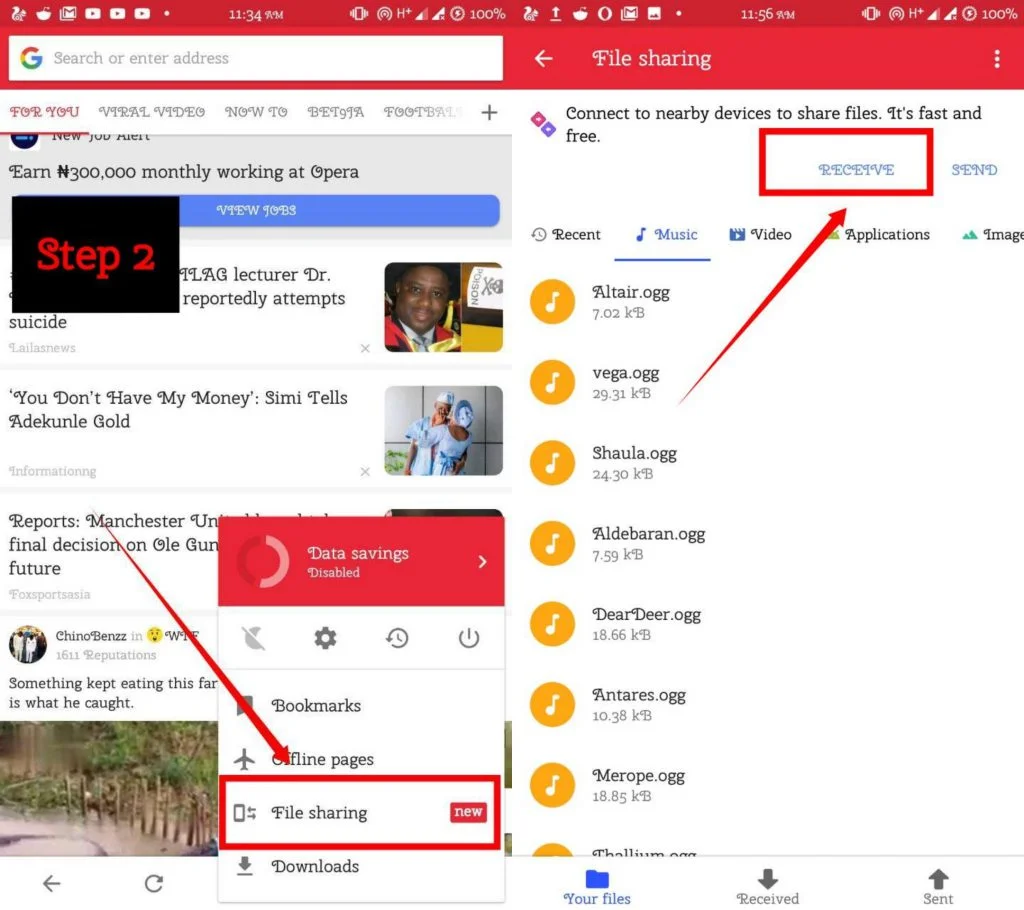This screenshot has width=1024, height=910.
Task: Select Antares.ogg music icon
Action: click(552, 704)
